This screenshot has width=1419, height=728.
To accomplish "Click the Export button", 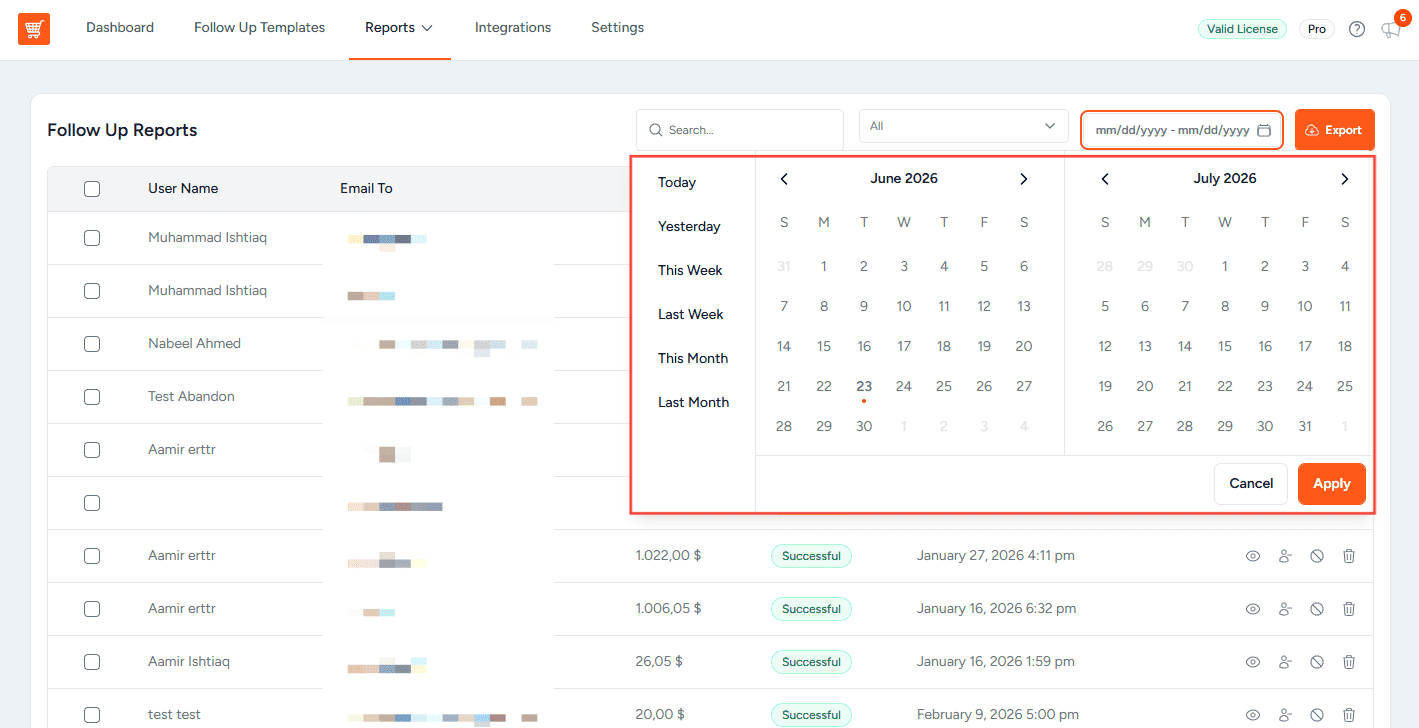I will (x=1335, y=130).
